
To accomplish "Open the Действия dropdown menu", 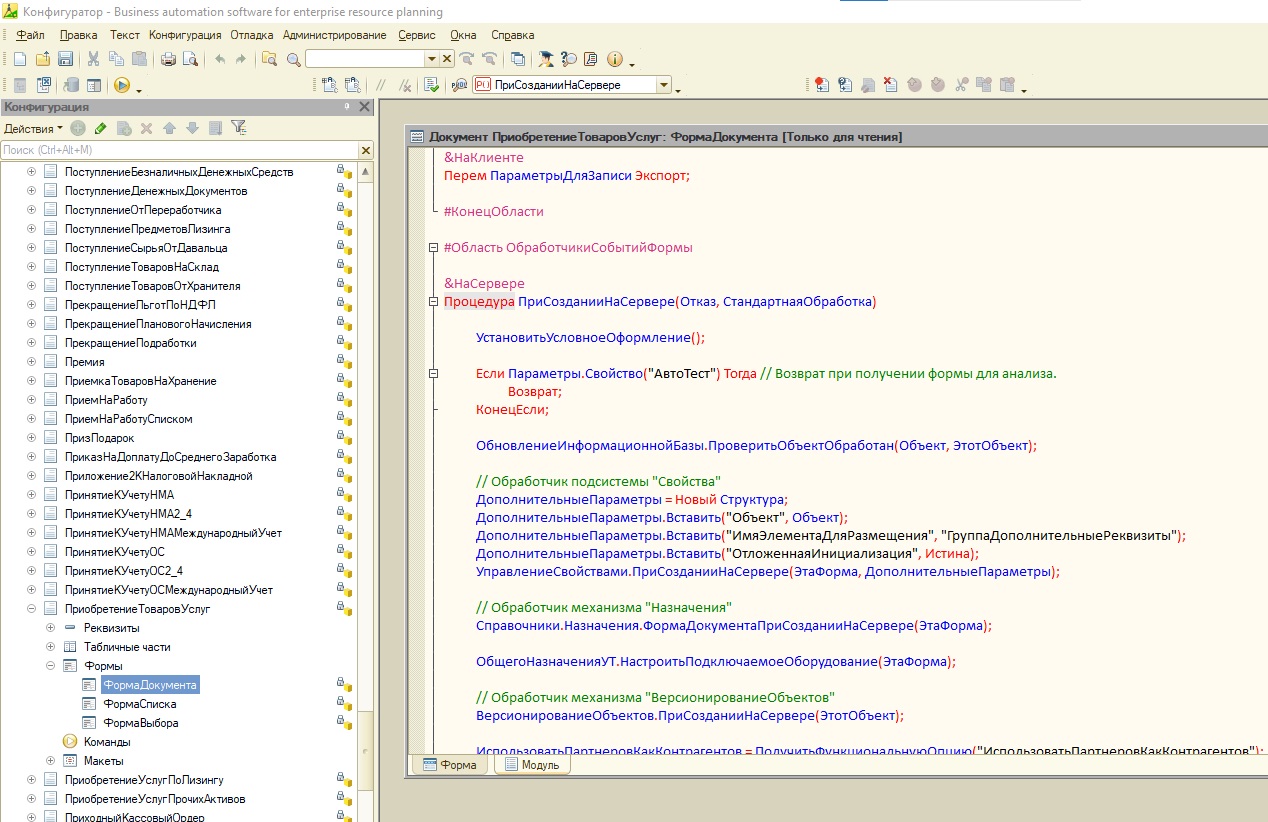I will [x=32, y=128].
